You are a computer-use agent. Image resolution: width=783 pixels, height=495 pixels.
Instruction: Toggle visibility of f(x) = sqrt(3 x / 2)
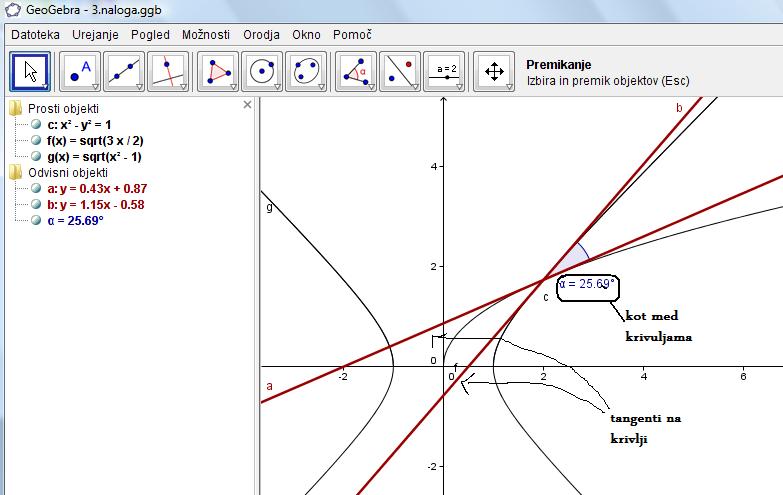(x=37, y=141)
